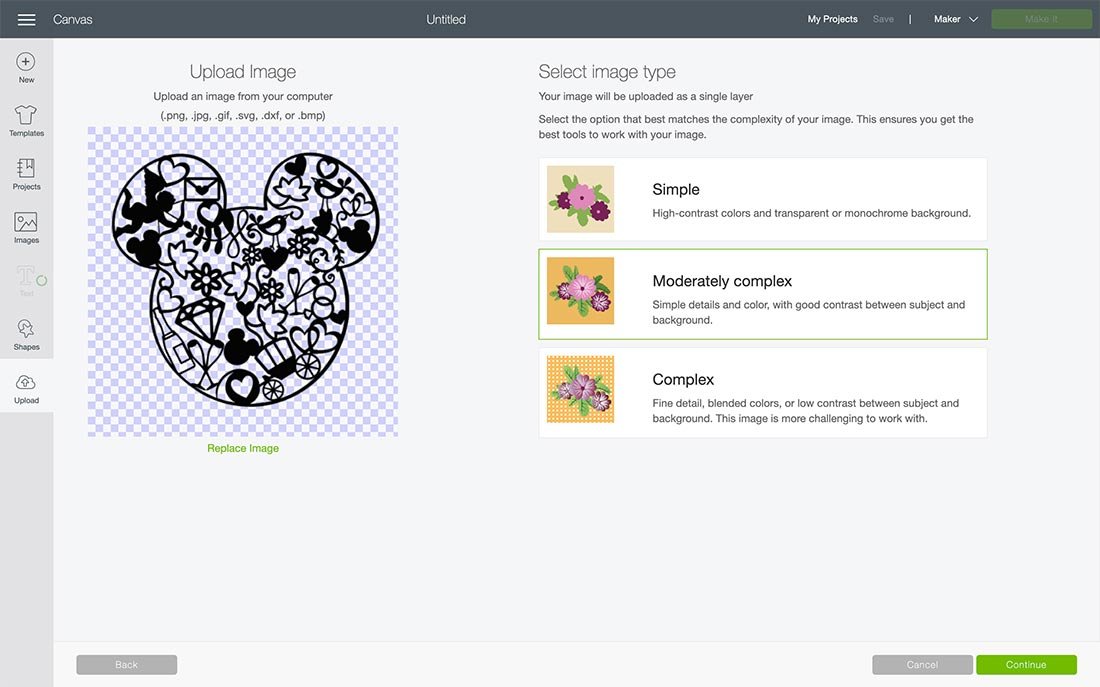
Task: Open the hamburger menu
Action: (26, 20)
